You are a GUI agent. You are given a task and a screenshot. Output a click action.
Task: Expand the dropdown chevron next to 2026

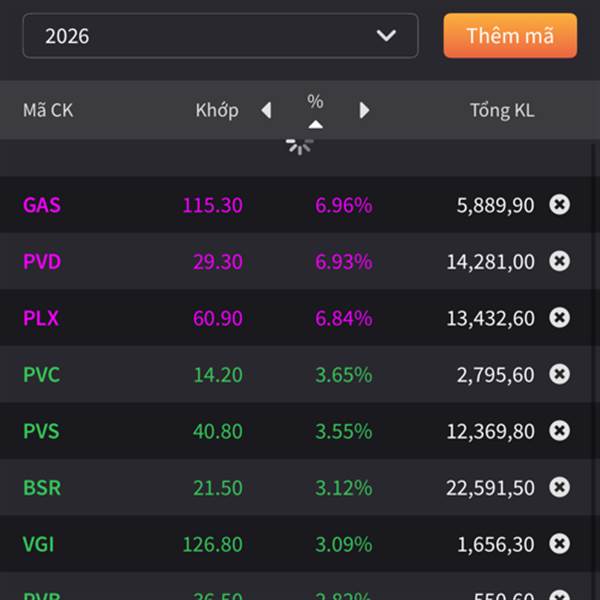tap(386, 36)
